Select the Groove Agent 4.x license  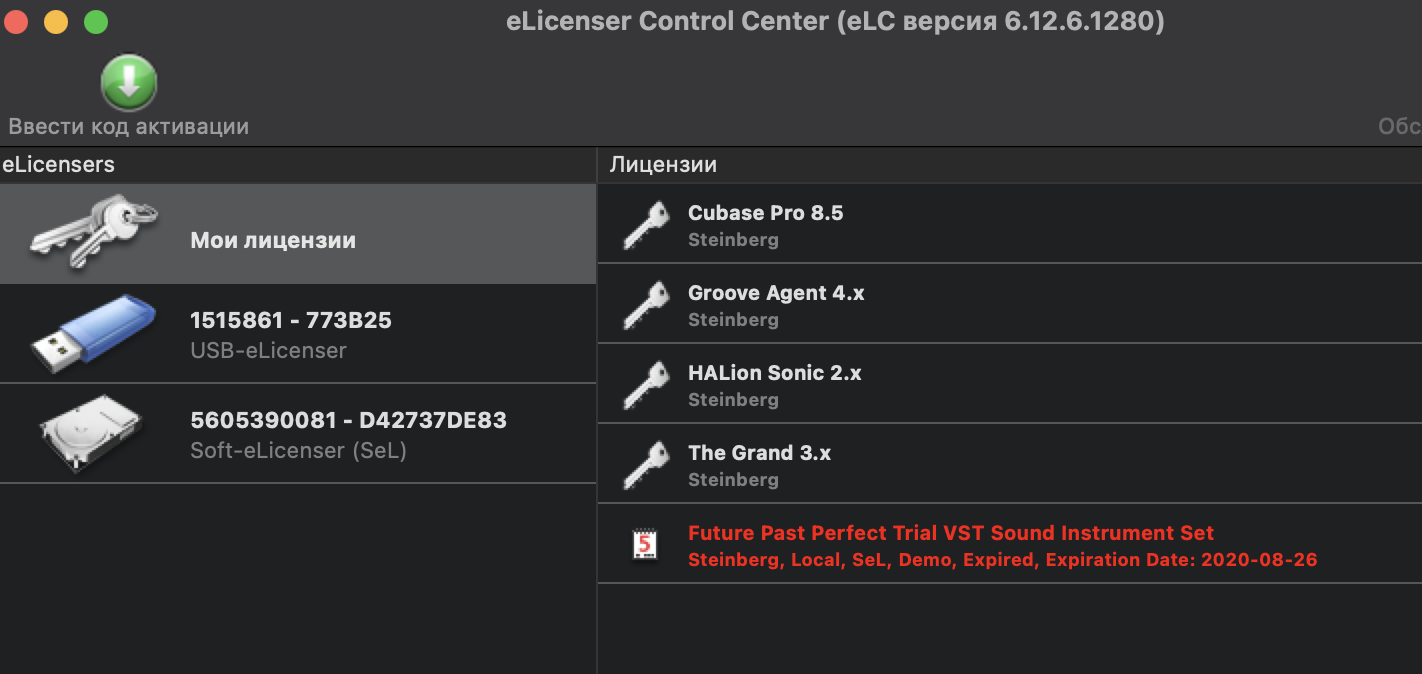[x=776, y=304]
